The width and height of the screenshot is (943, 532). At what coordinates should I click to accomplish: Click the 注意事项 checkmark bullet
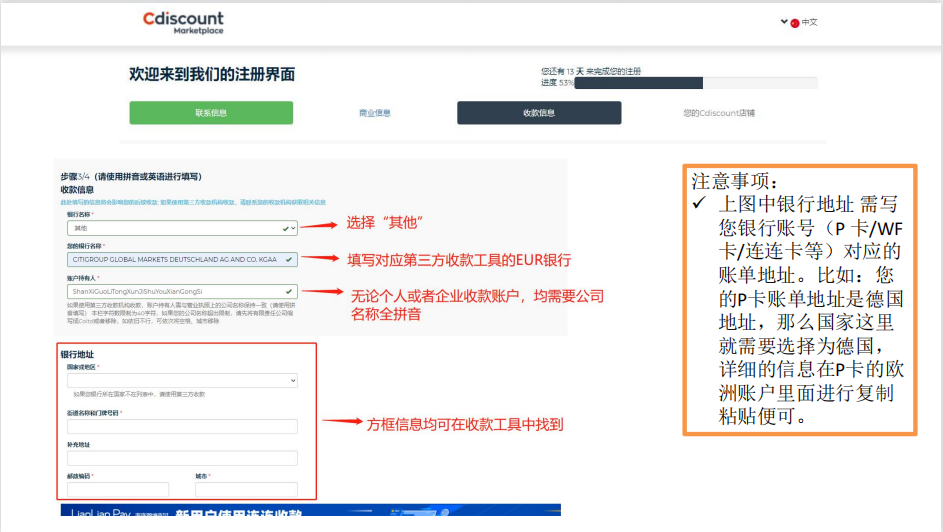700,203
